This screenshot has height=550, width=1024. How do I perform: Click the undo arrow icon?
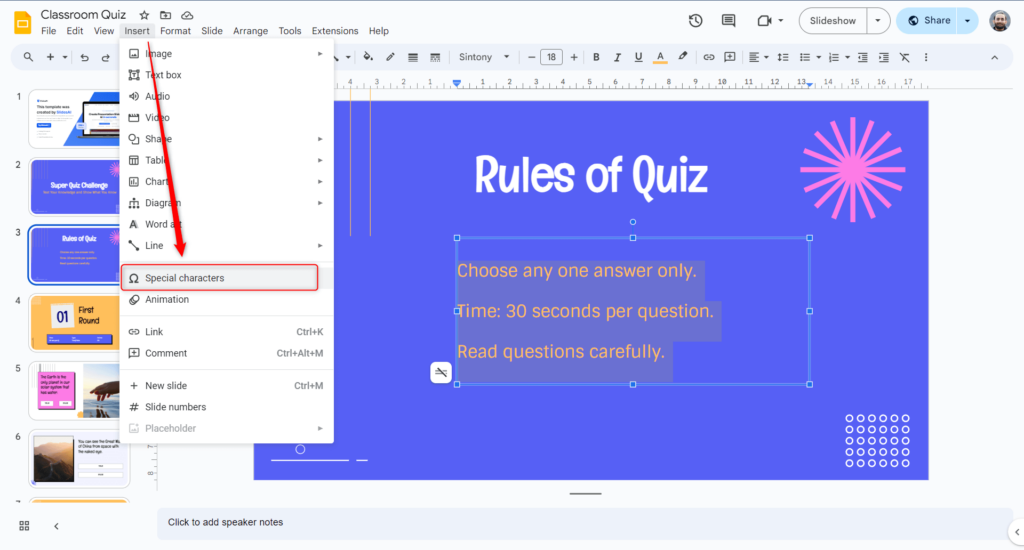(x=84, y=57)
